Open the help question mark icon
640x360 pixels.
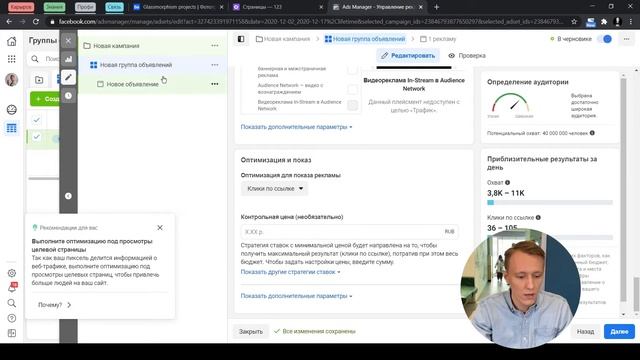(x=12, y=318)
